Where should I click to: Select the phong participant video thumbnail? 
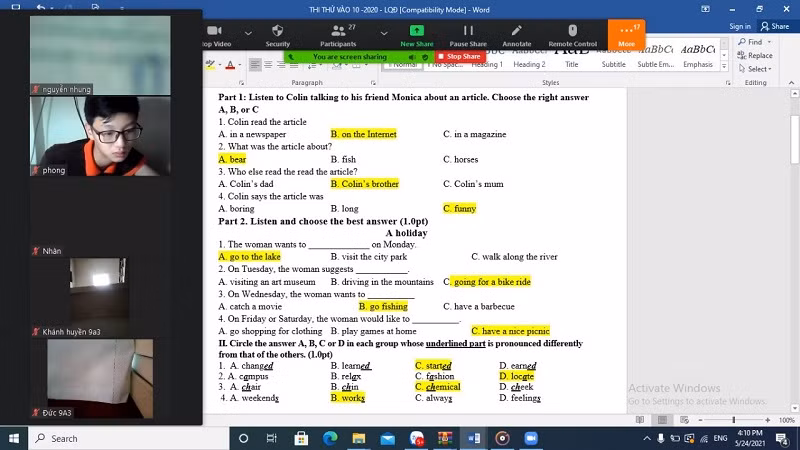[x=100, y=137]
